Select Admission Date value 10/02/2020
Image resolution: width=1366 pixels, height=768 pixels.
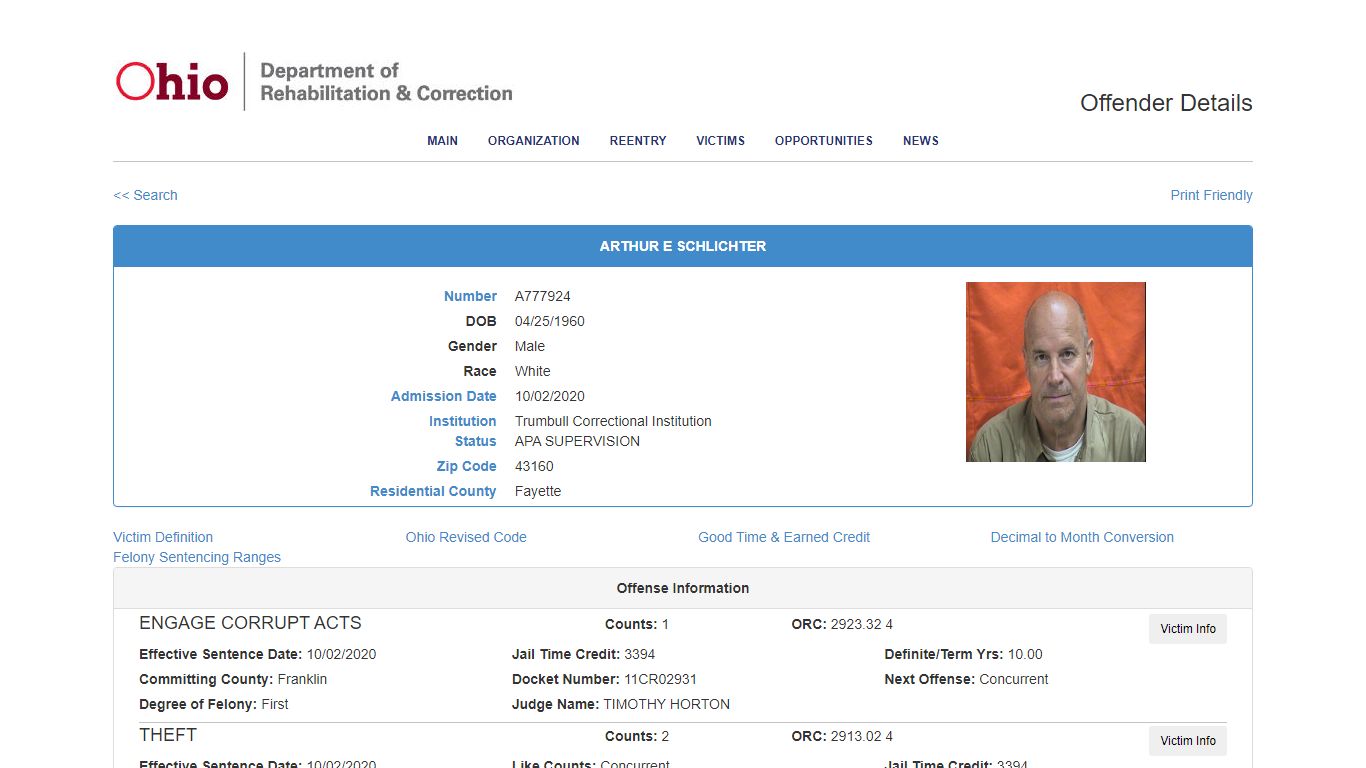tap(550, 396)
